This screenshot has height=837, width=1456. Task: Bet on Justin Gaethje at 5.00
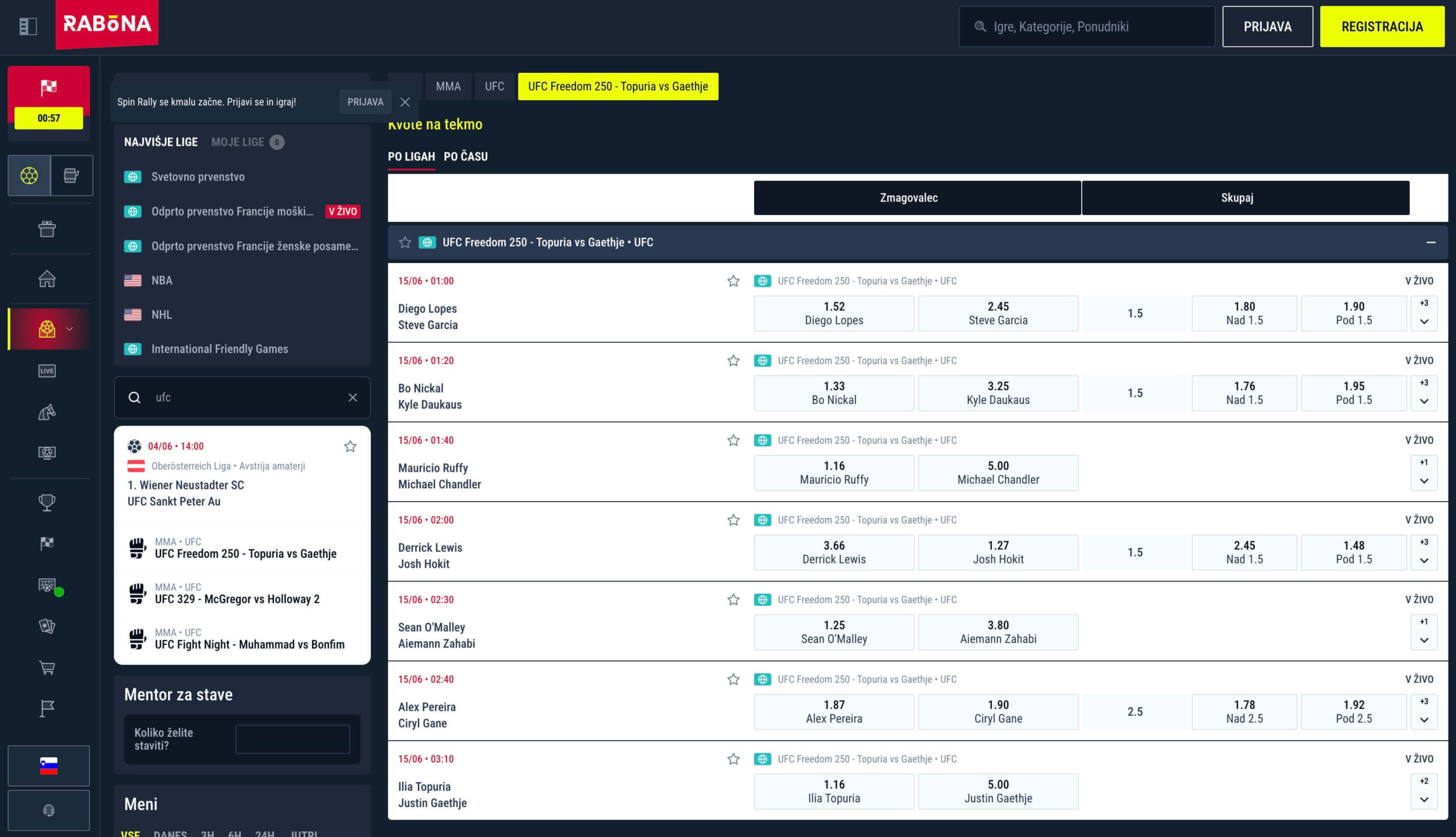998,791
